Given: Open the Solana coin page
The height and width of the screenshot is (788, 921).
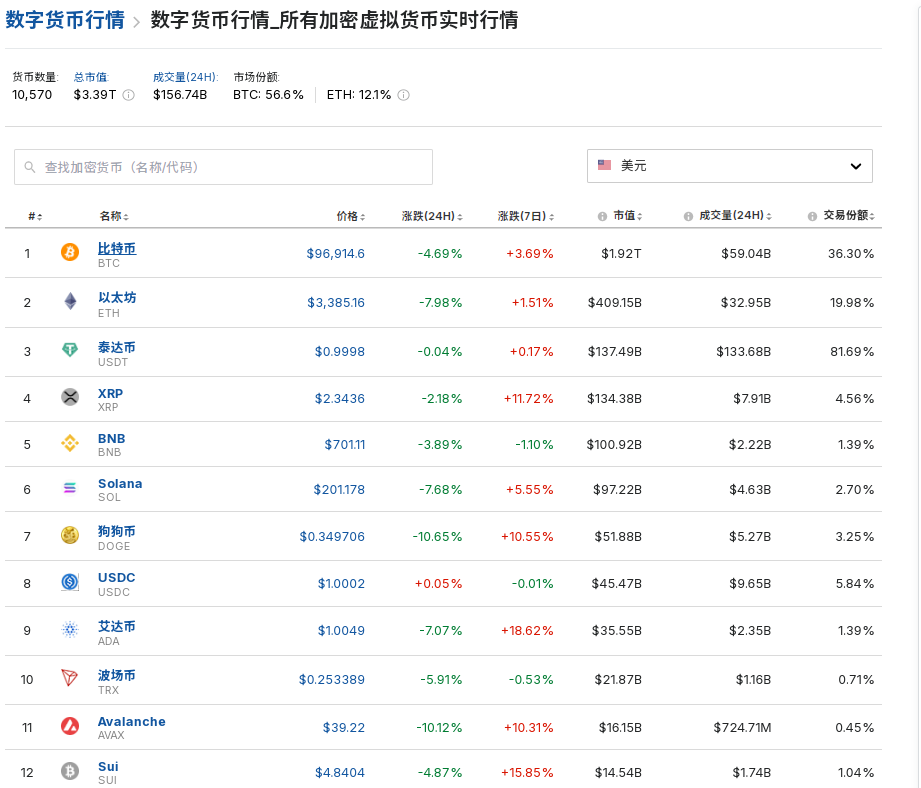Looking at the screenshot, I should [119, 483].
